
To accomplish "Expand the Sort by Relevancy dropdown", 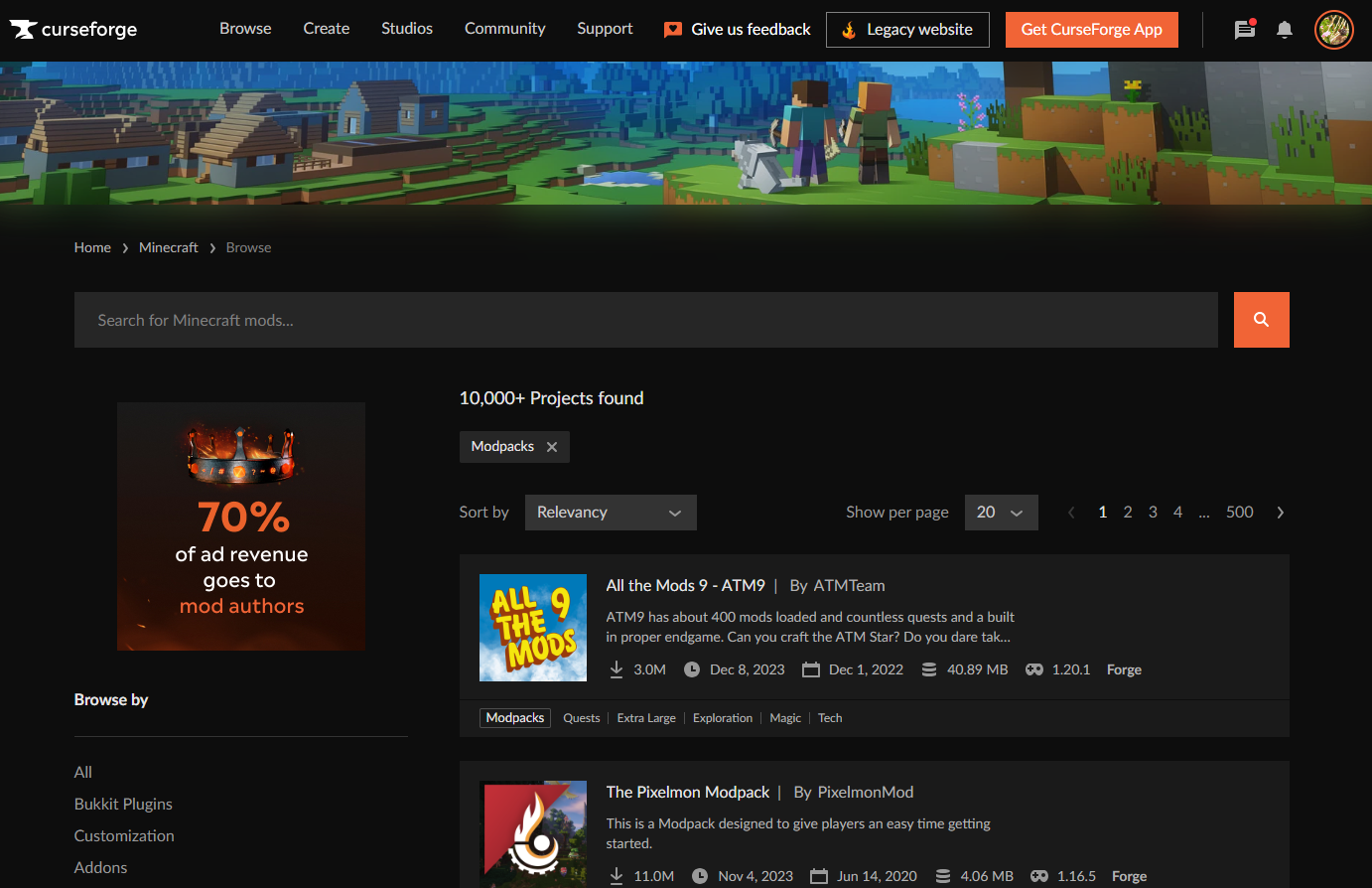I will (x=610, y=513).
